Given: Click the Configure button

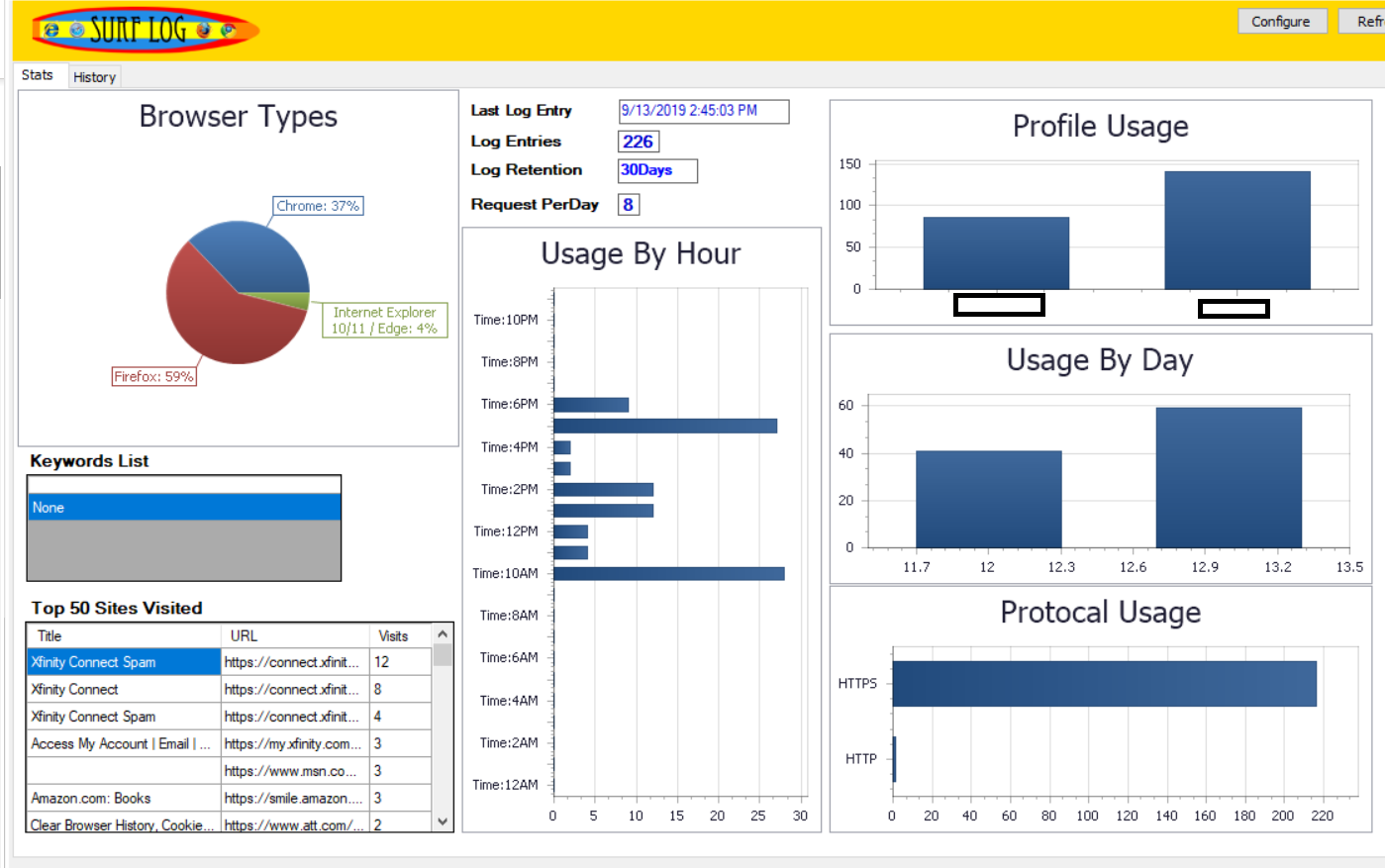Looking at the screenshot, I should pyautogui.click(x=1282, y=21).
